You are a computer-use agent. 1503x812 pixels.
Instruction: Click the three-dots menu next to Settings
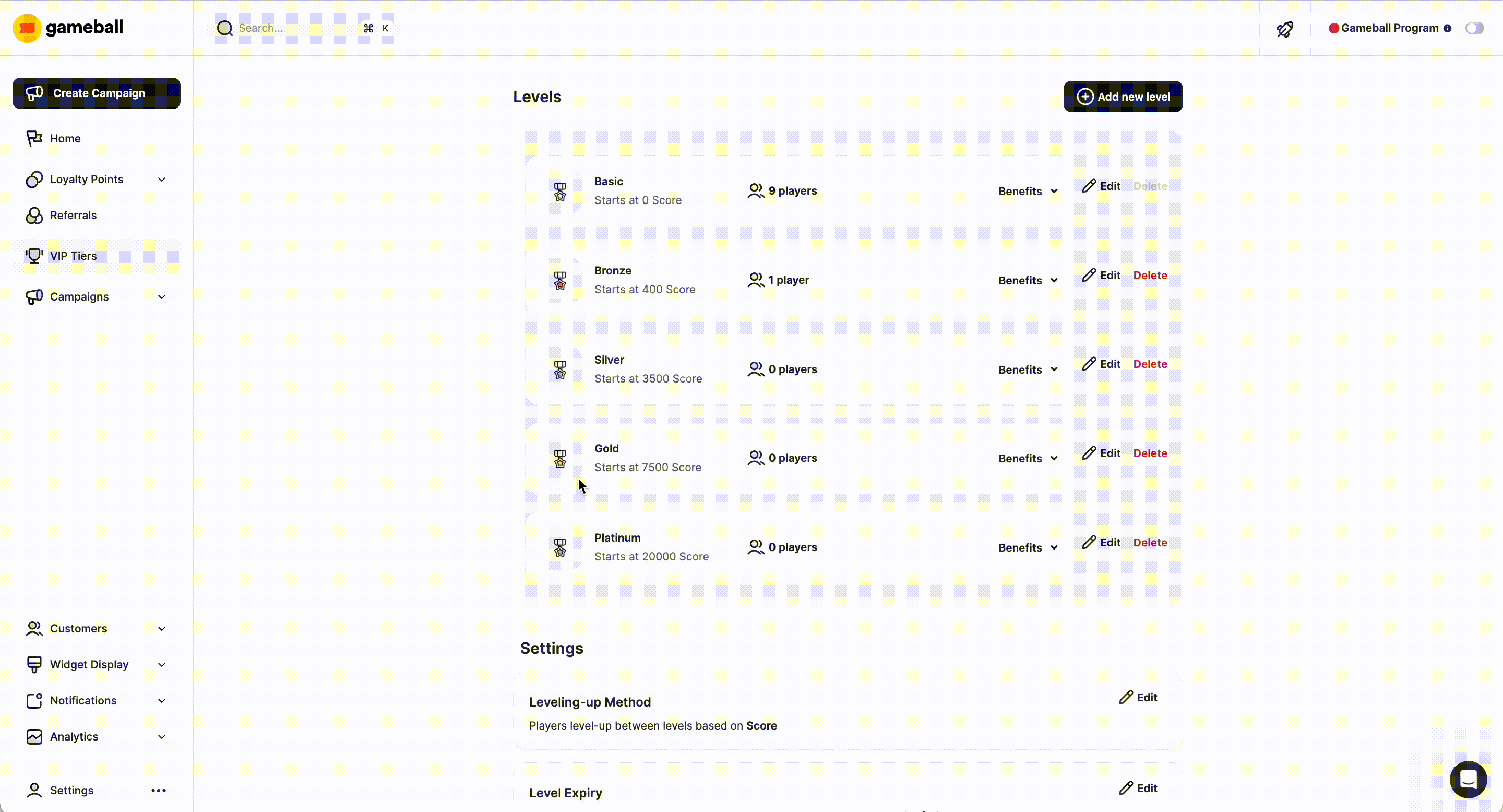(159, 791)
